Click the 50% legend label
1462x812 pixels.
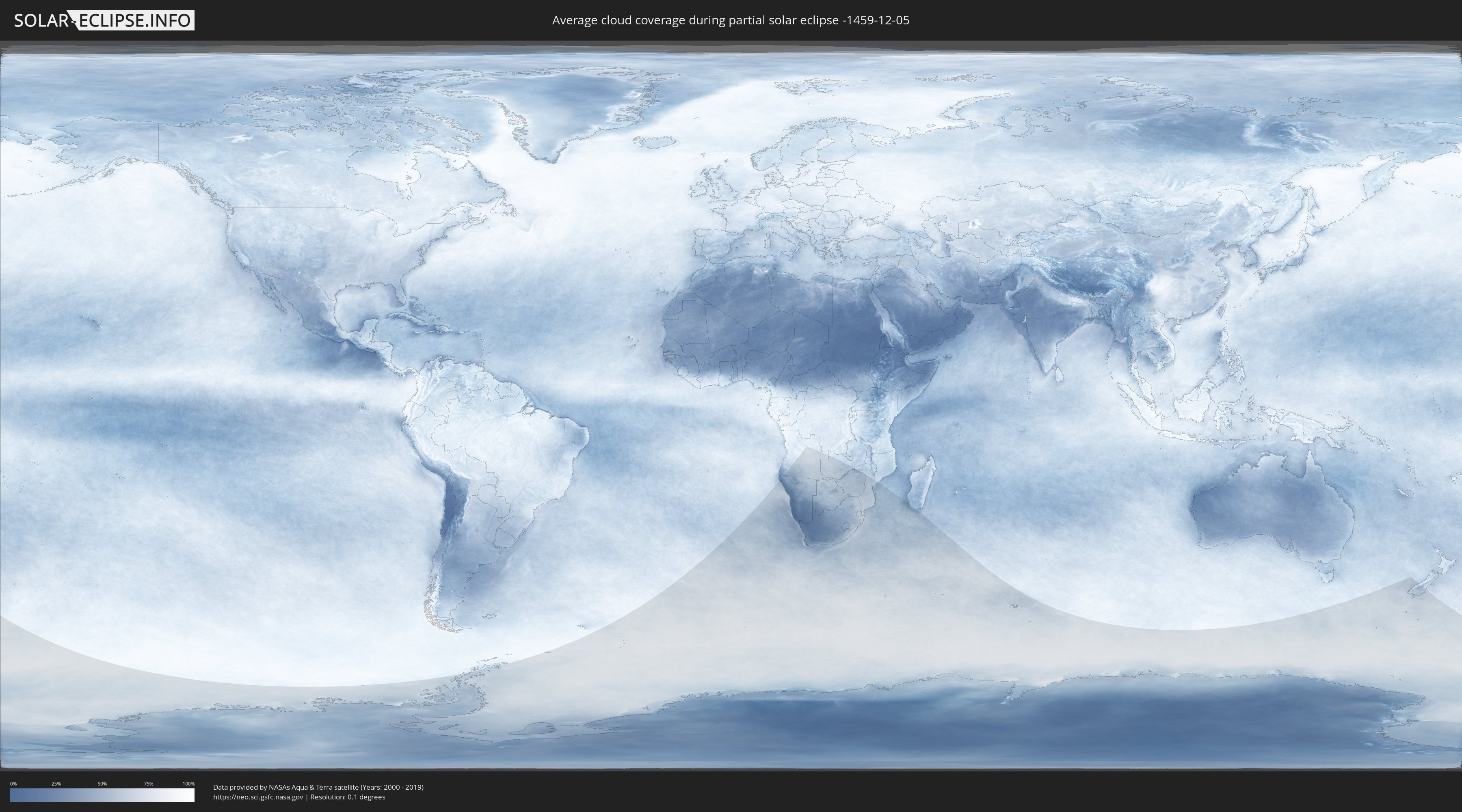pyautogui.click(x=102, y=784)
